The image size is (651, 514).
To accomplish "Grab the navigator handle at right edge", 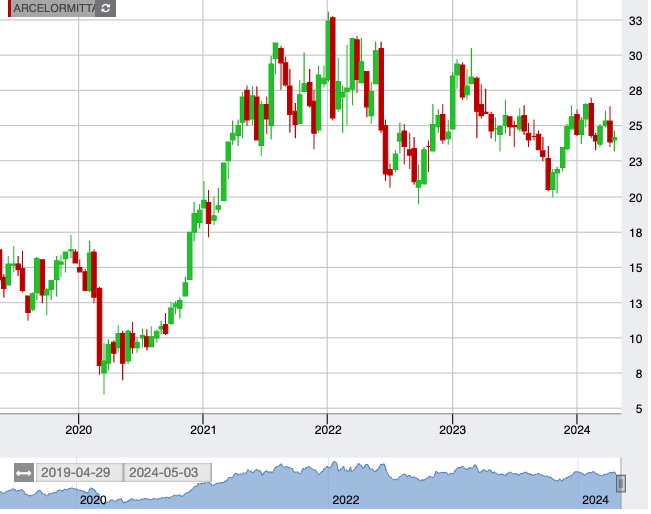I will pos(621,483).
